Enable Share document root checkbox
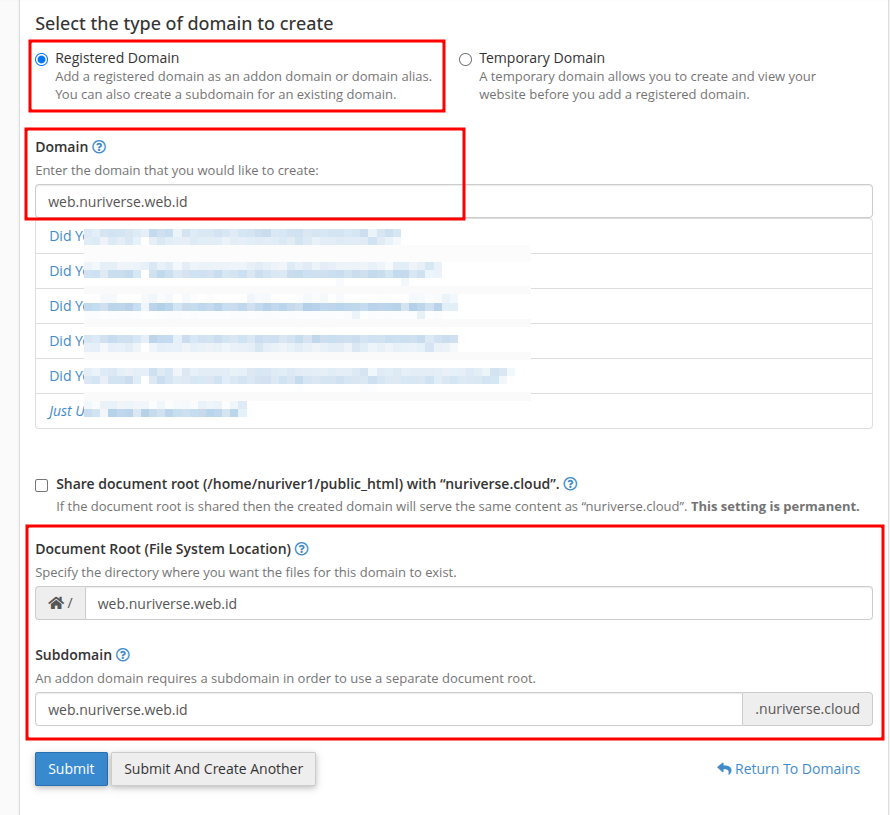 click(x=42, y=485)
